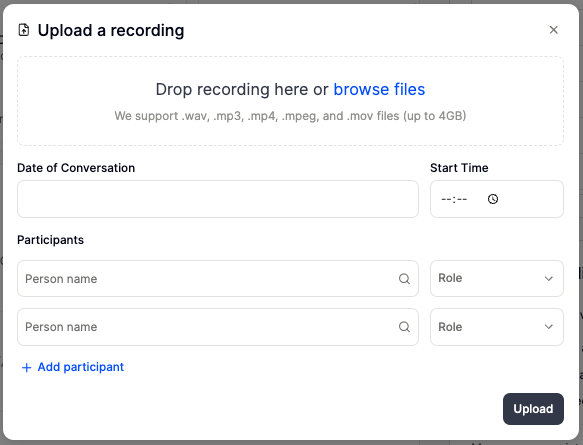Click the second Person name field

pos(218,327)
